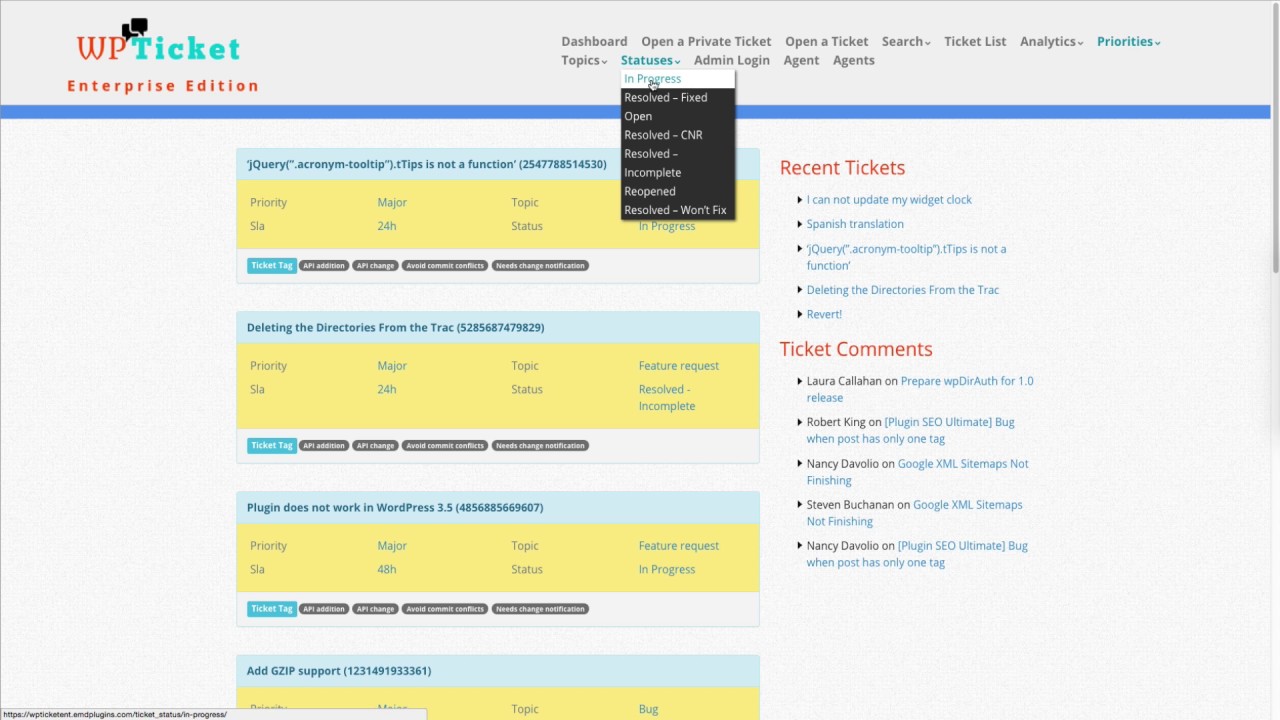Navigate to Ticket List
Screen dimensions: 1280x720
point(975,41)
